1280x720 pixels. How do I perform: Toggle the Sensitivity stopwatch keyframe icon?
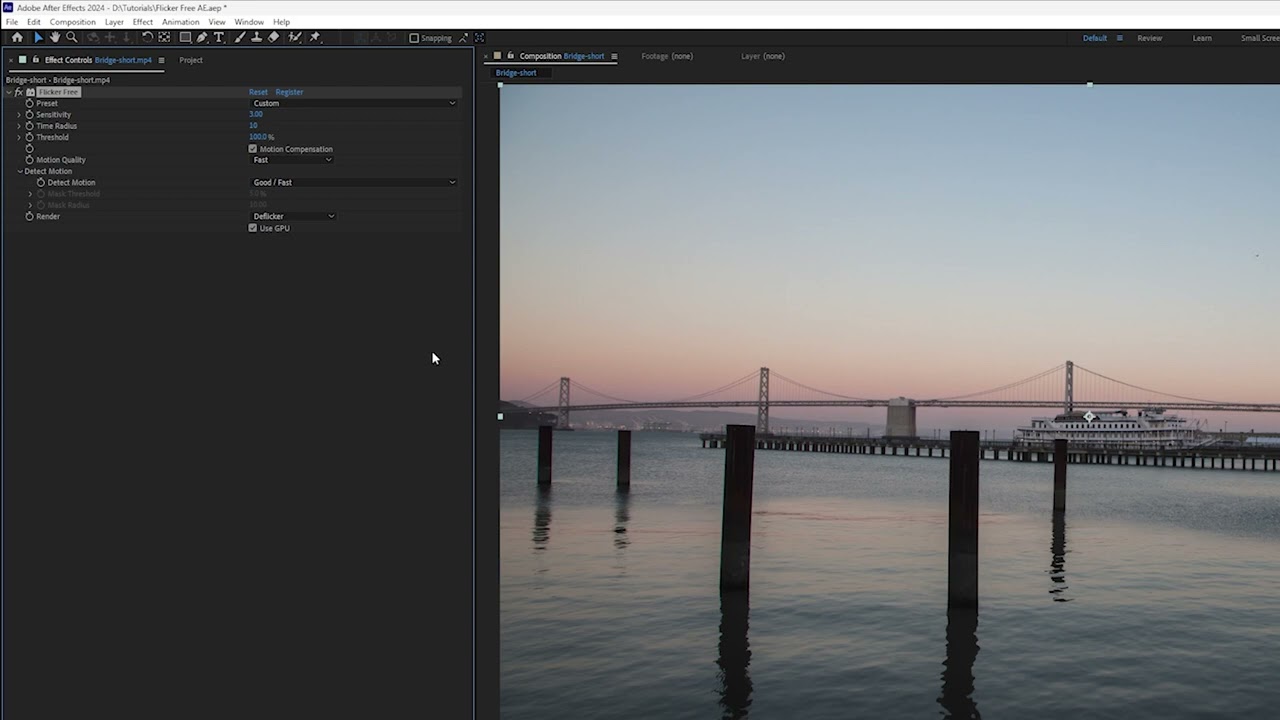pyautogui.click(x=29, y=115)
